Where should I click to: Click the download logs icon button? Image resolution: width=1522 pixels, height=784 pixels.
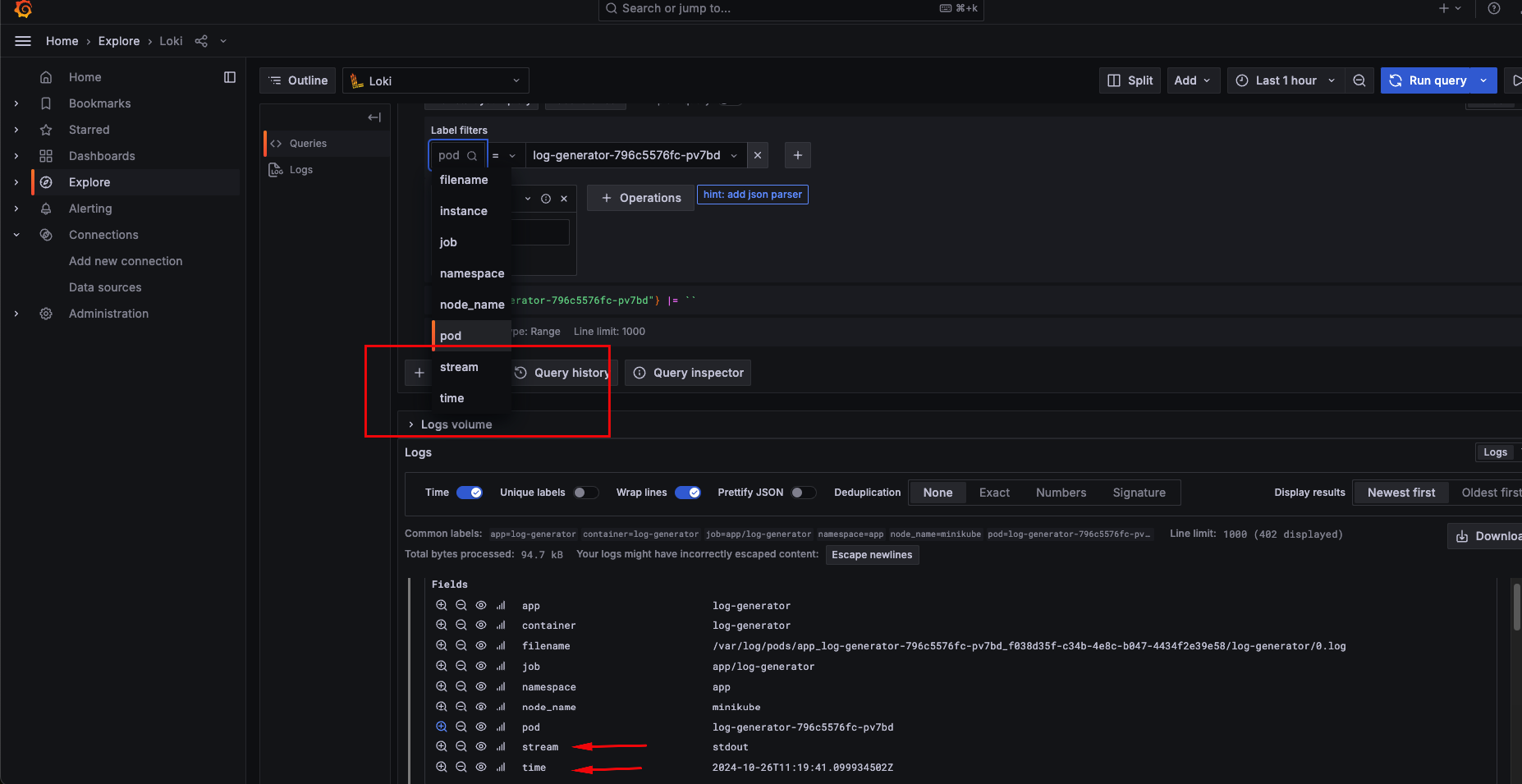tap(1486, 536)
